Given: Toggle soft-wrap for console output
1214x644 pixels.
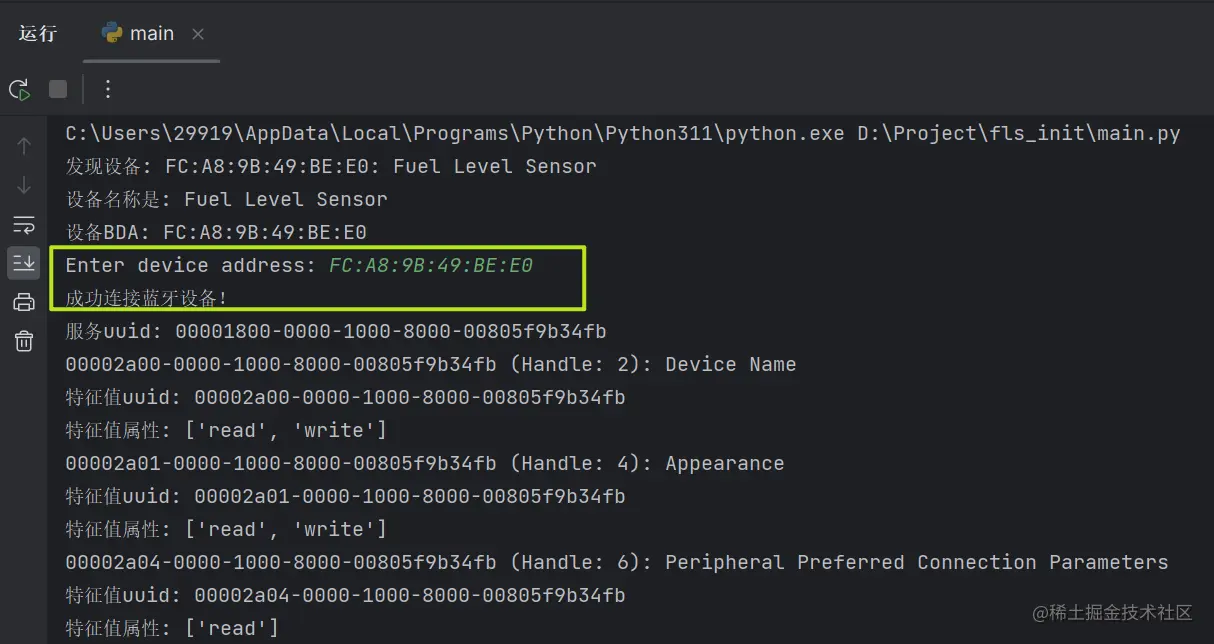Looking at the screenshot, I should pyautogui.click(x=24, y=224).
